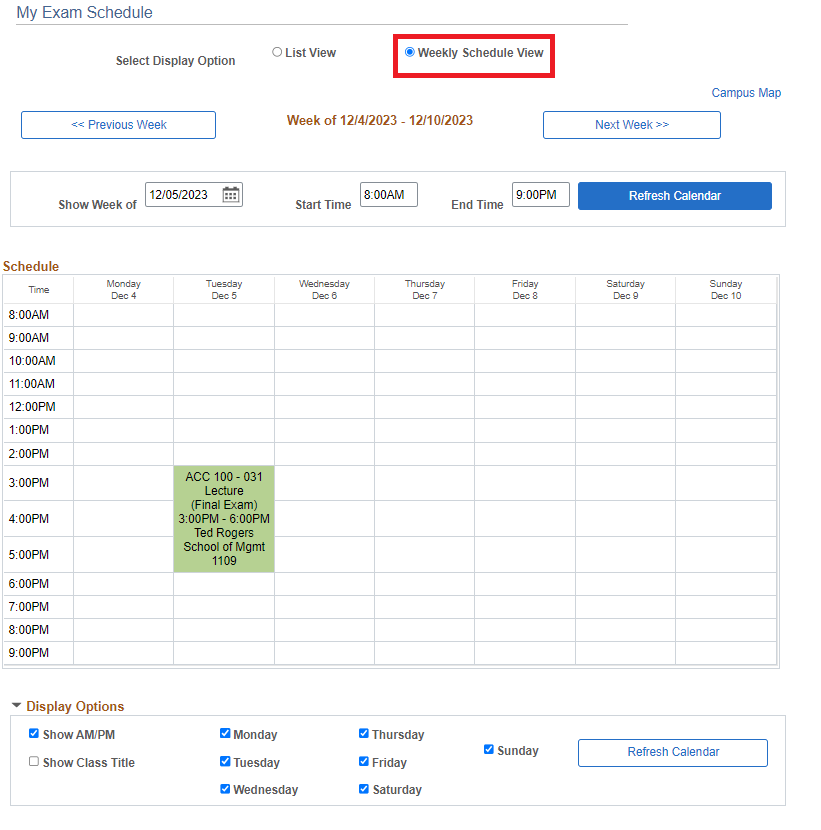Click the blue Refresh Calendar button
The height and width of the screenshot is (830, 821).
674,196
